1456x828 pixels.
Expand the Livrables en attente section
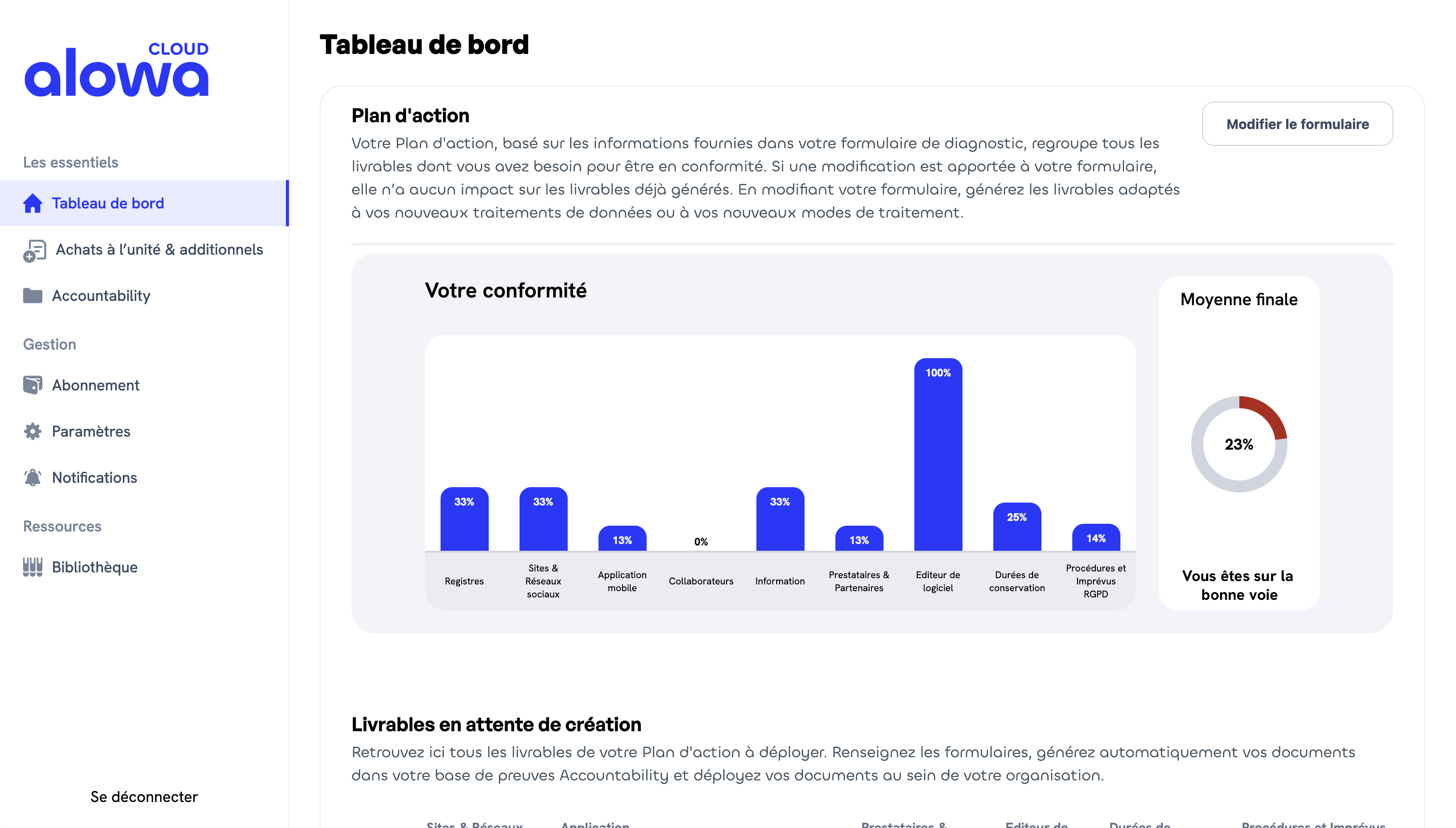click(496, 724)
